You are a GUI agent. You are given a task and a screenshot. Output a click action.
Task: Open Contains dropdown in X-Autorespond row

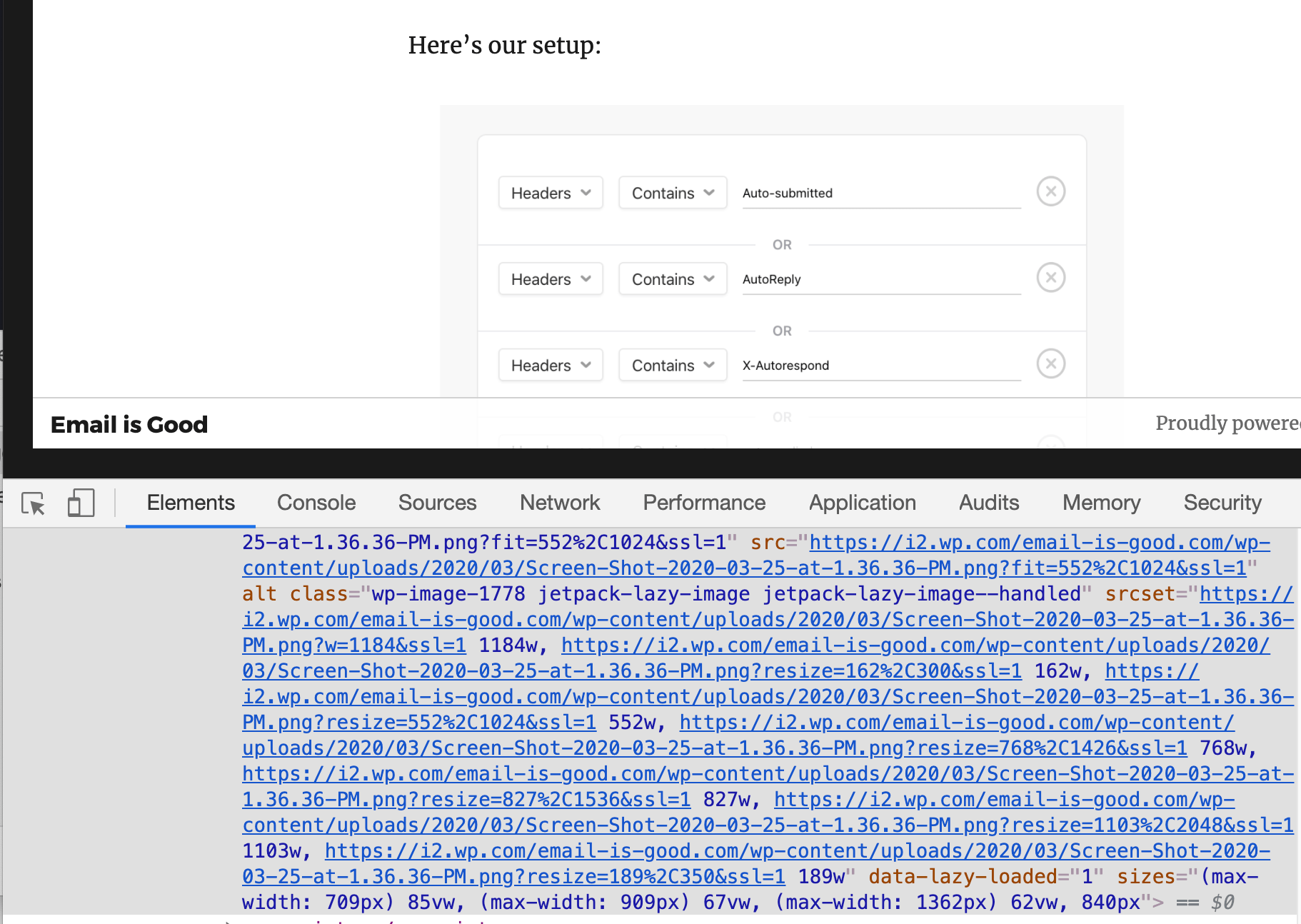(673, 366)
